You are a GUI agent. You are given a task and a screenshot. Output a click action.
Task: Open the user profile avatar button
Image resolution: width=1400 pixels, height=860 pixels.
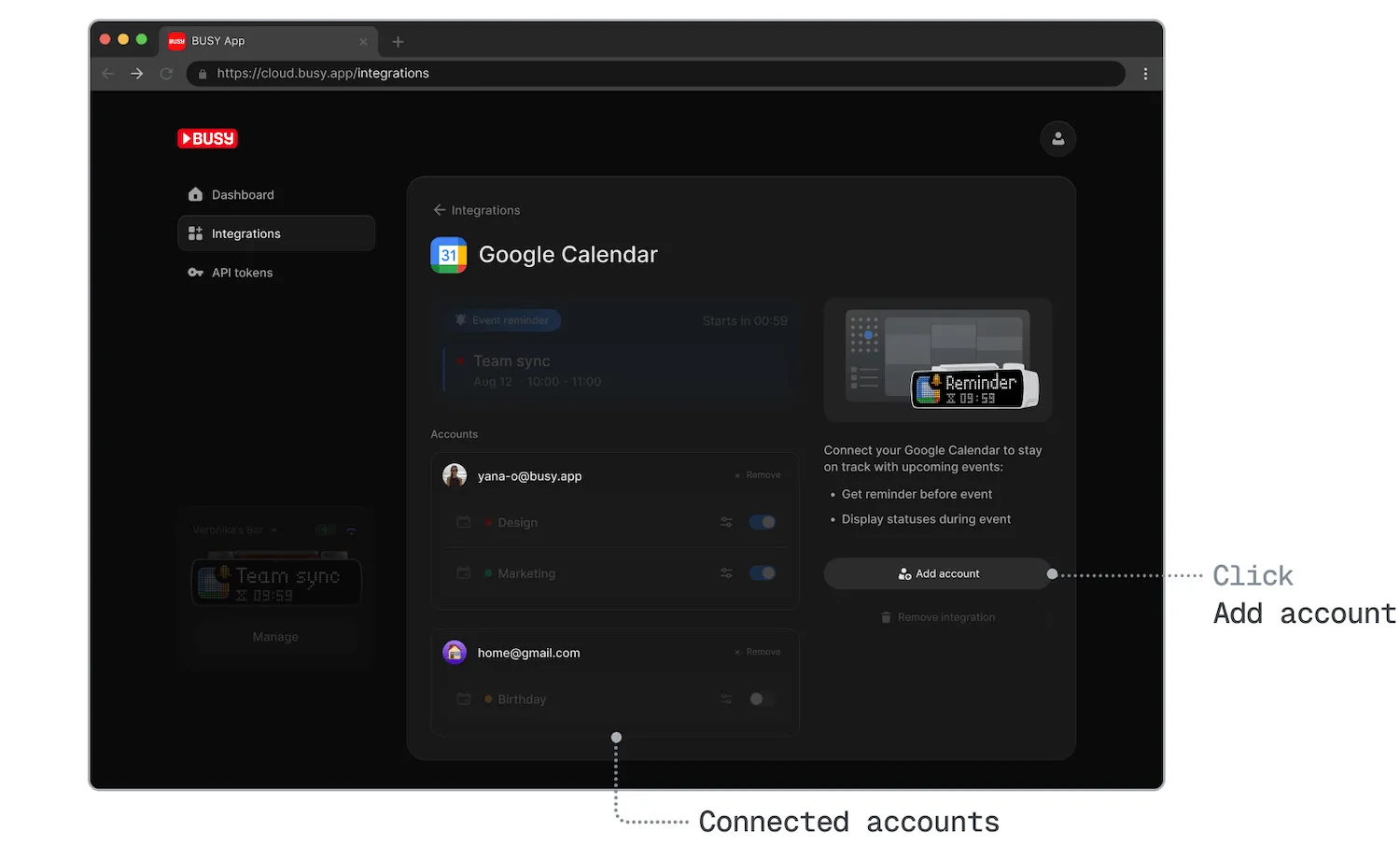(1057, 138)
